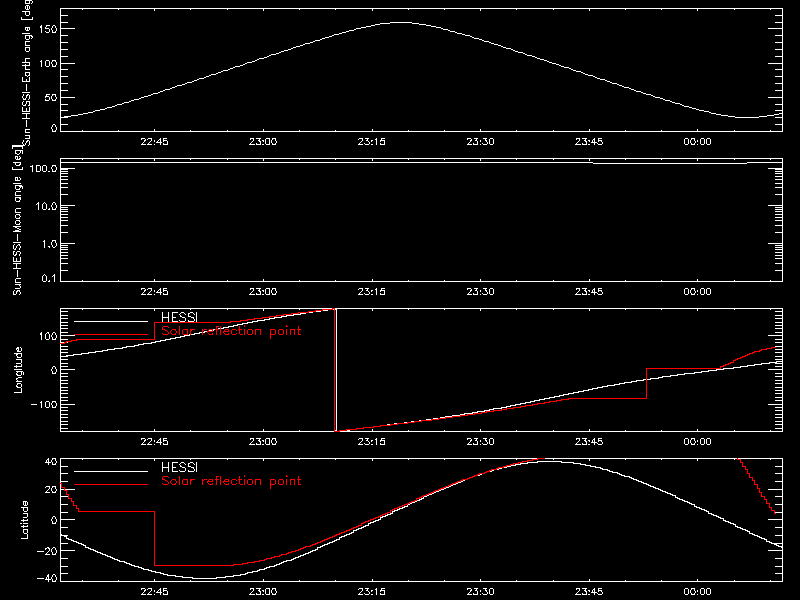Click 23:15 under the Latitude plot
This screenshot has width=800, height=600.
pyautogui.click(x=371, y=592)
